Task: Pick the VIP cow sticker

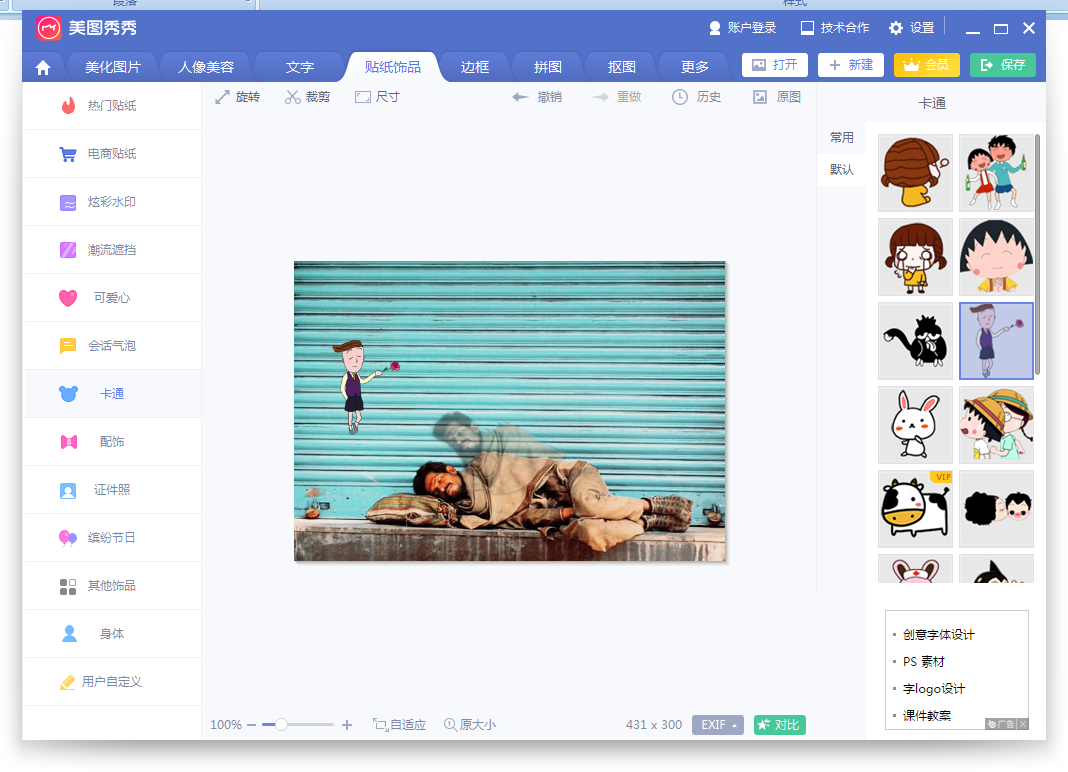Action: click(915, 509)
